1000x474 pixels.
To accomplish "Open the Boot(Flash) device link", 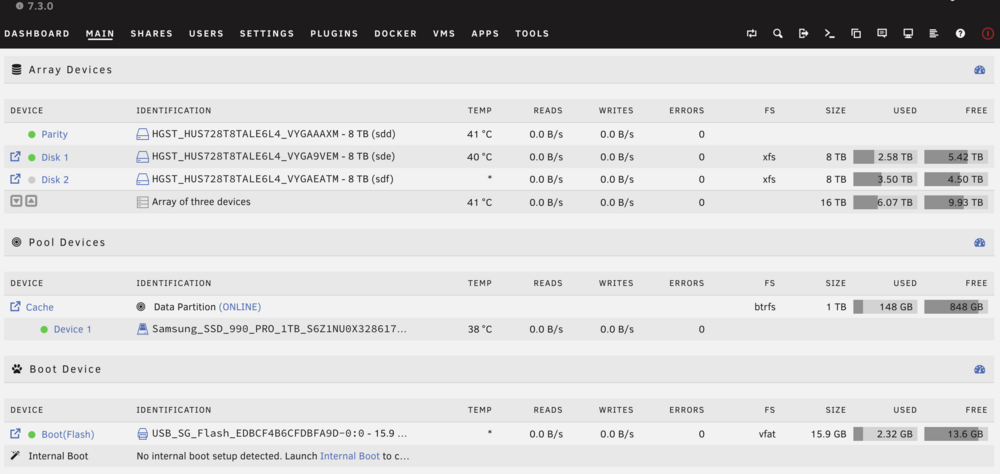I will [x=68, y=434].
